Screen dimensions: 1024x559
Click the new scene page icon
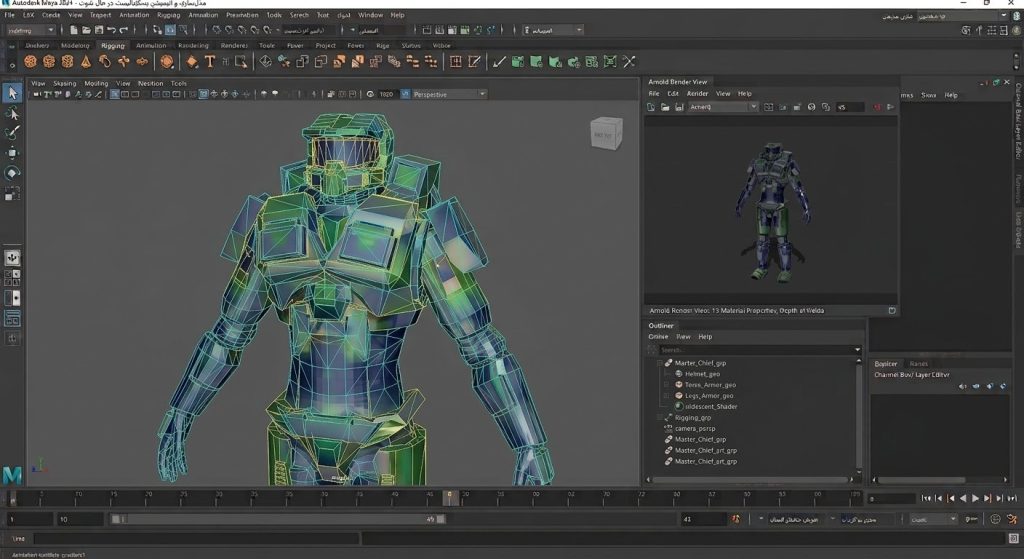point(74,30)
